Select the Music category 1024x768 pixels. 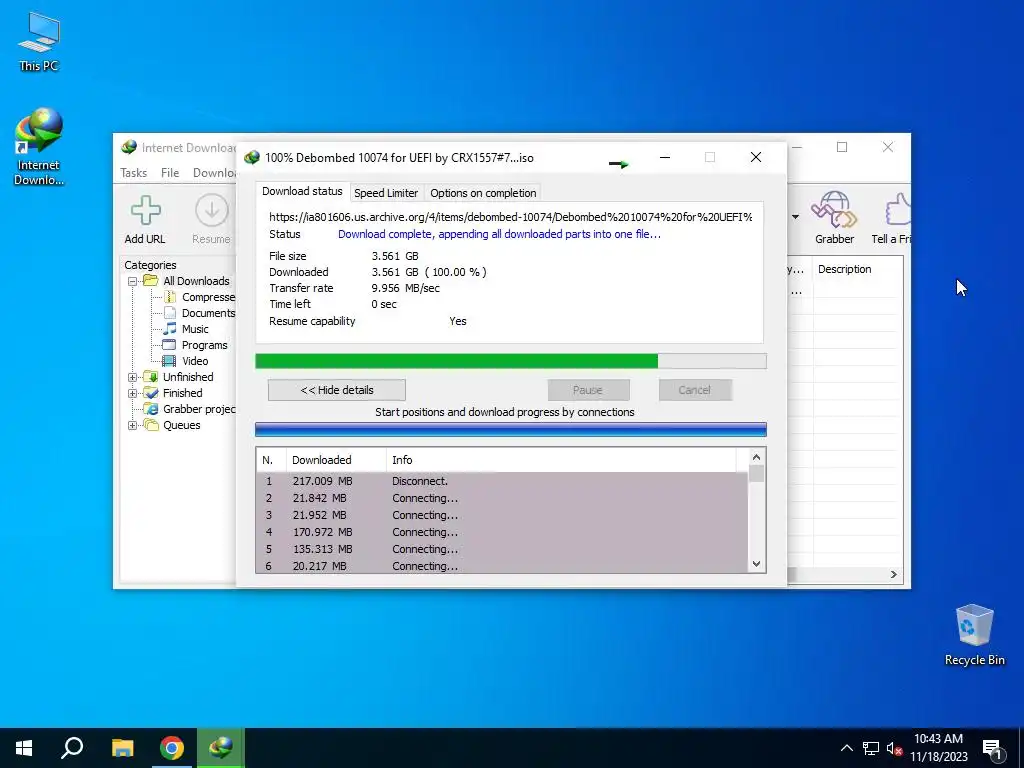click(195, 329)
